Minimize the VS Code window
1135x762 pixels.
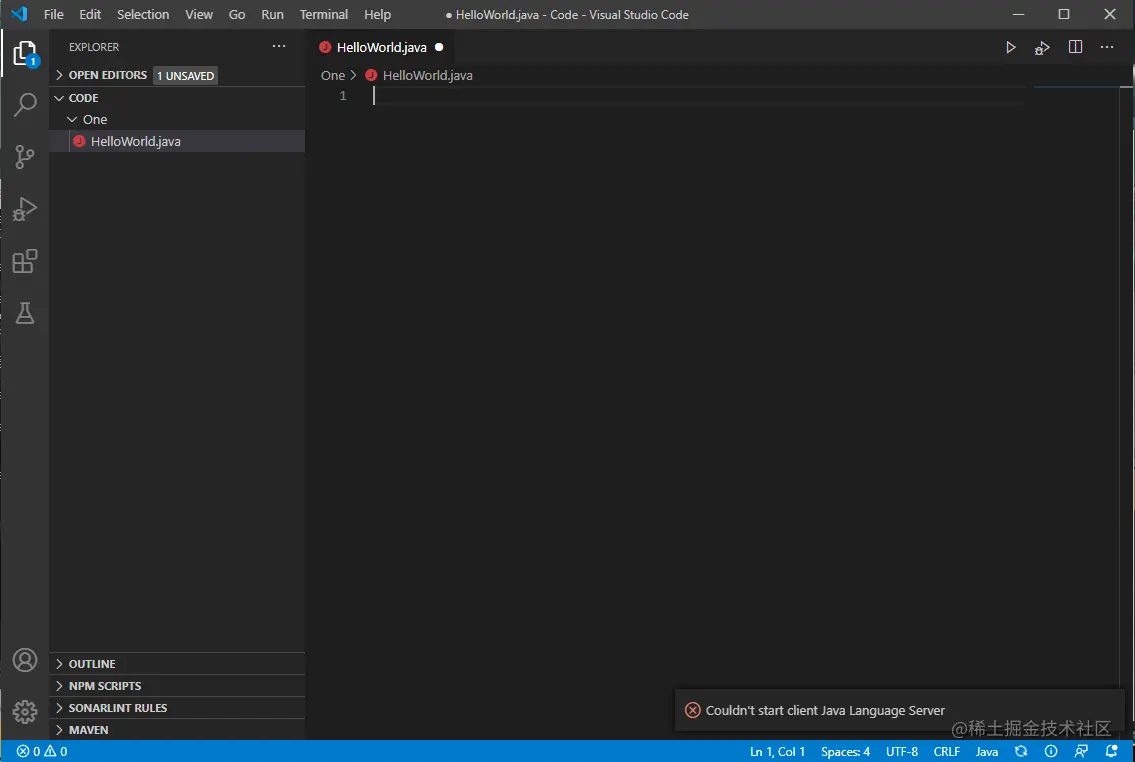click(x=1018, y=14)
